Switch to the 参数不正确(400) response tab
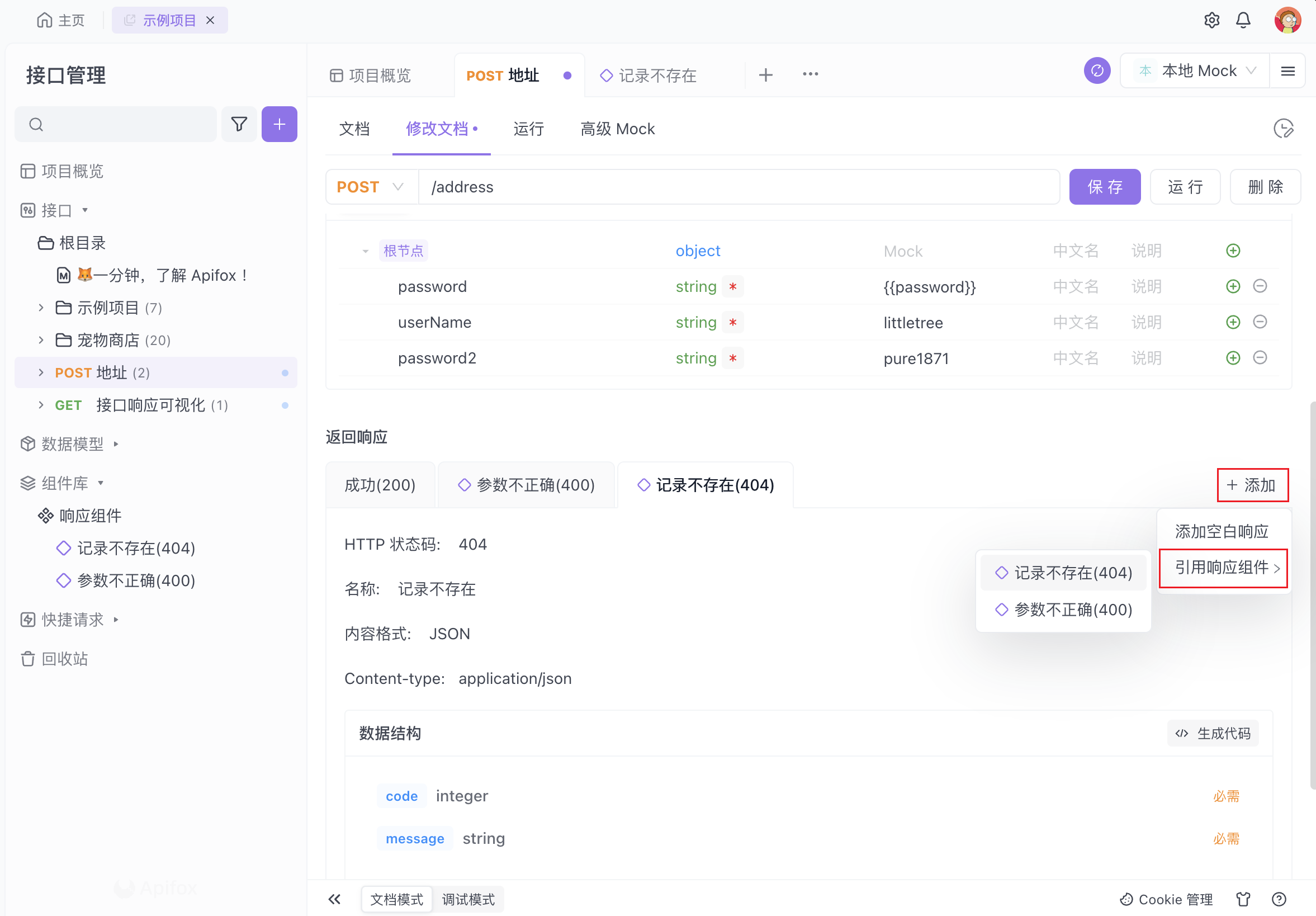 [x=526, y=485]
